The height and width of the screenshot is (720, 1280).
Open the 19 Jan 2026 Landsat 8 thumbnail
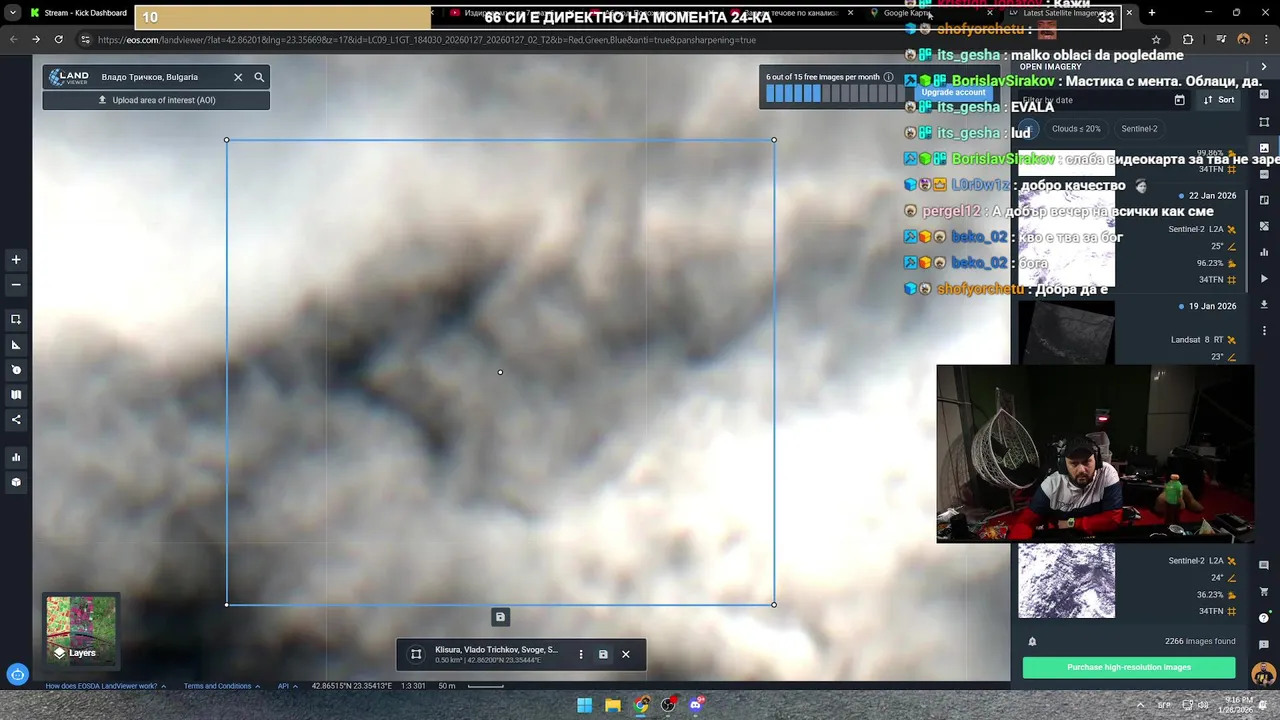(1066, 332)
